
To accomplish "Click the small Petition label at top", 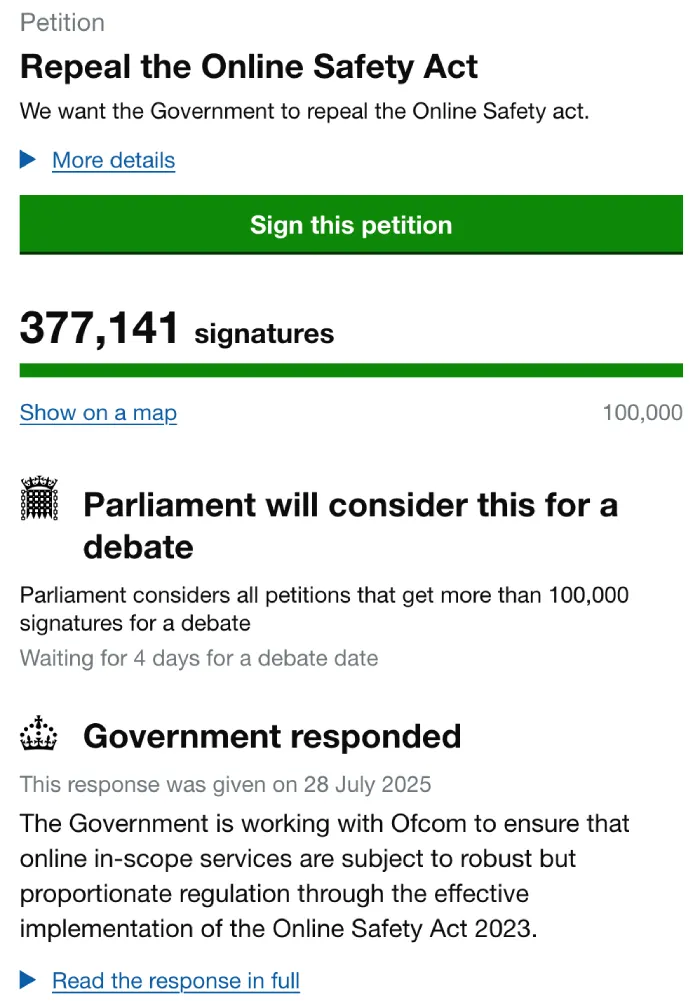I will [x=62, y=22].
